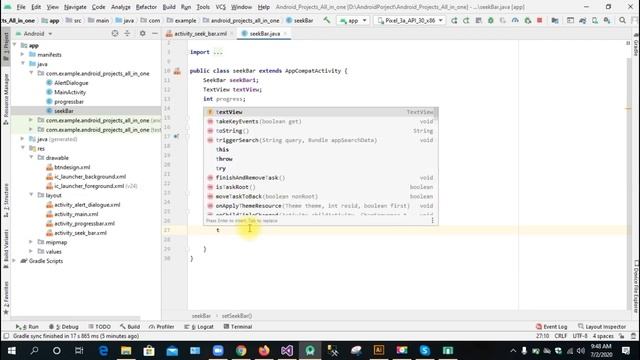Open the Build menu
This screenshot has height=360, width=640.
(169, 7)
